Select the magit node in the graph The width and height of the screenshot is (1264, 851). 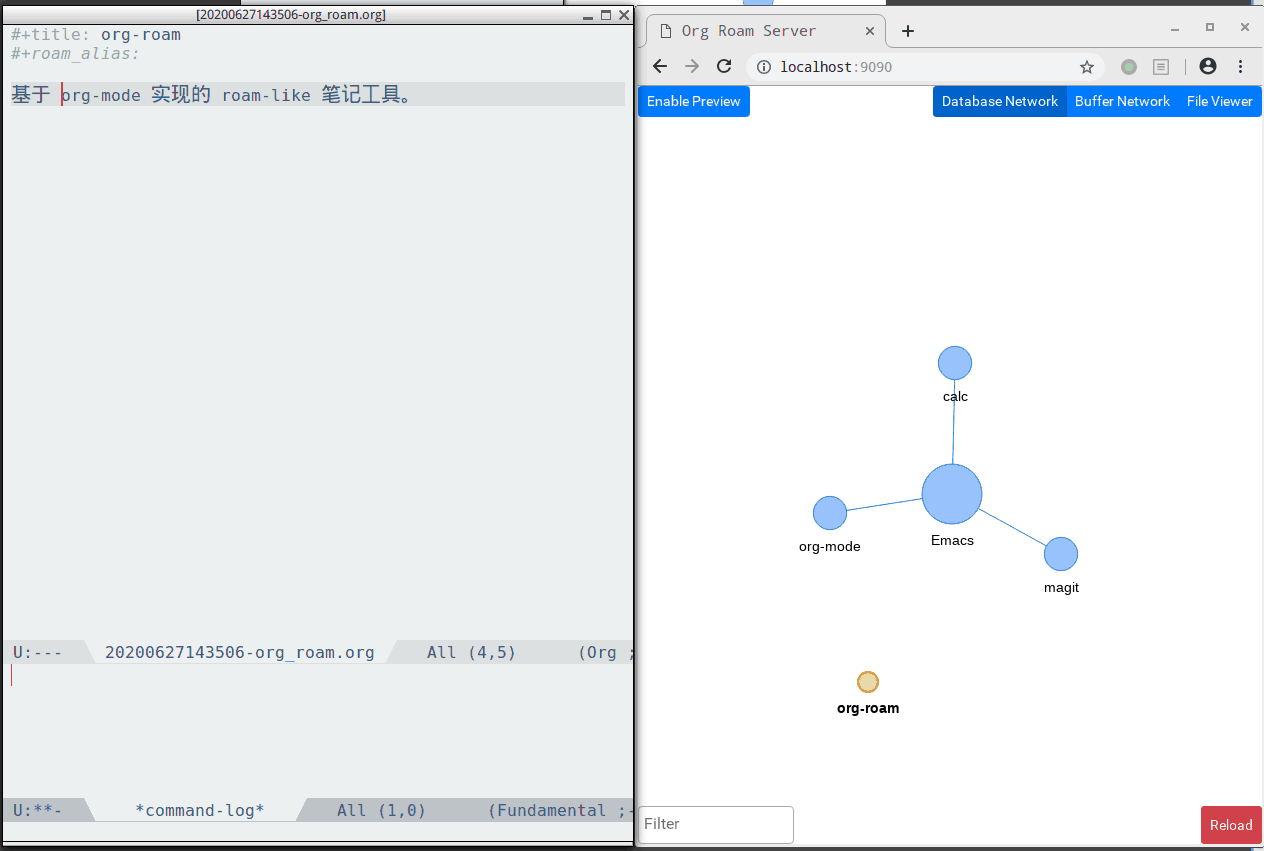coord(1061,554)
